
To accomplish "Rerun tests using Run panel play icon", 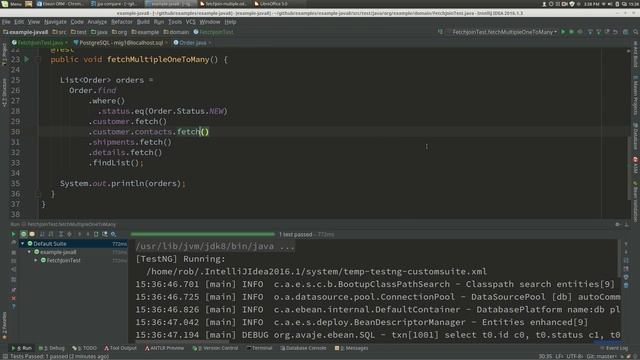I will tap(13, 234).
